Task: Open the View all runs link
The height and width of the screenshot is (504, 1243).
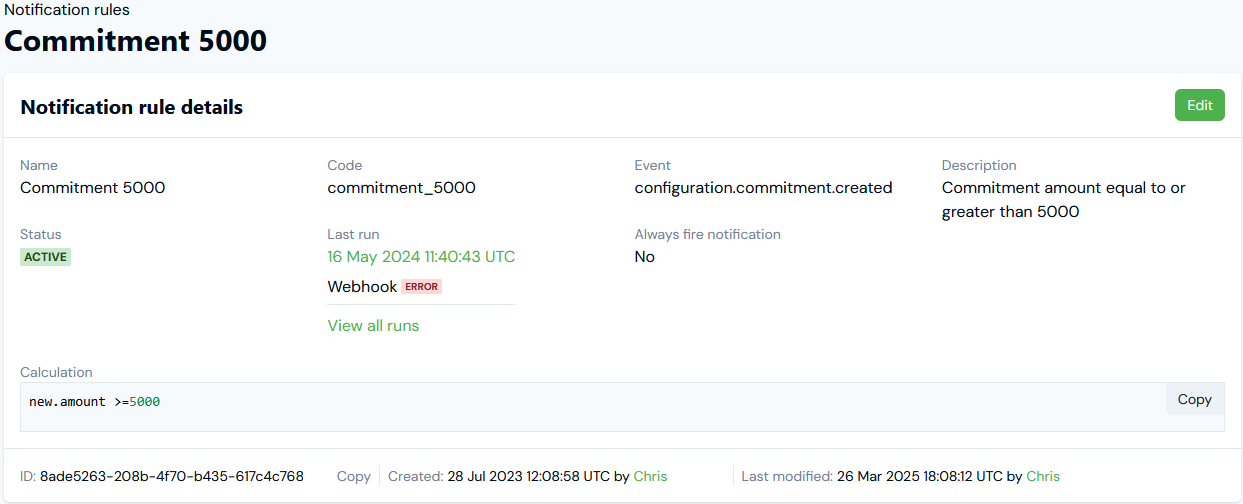Action: point(373,326)
